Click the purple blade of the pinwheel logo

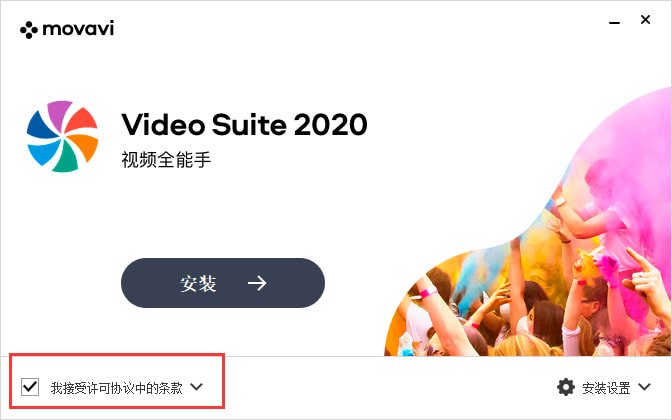click(x=60, y=112)
